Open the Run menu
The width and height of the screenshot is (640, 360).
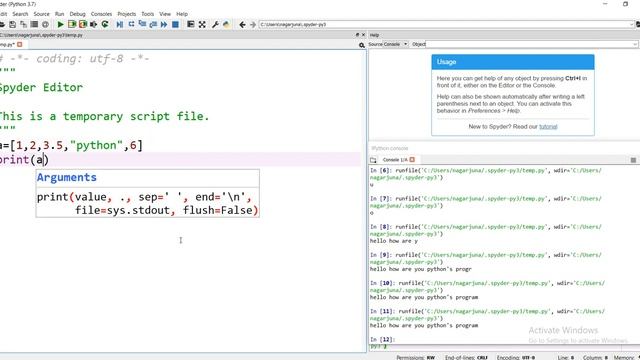tap(60, 14)
